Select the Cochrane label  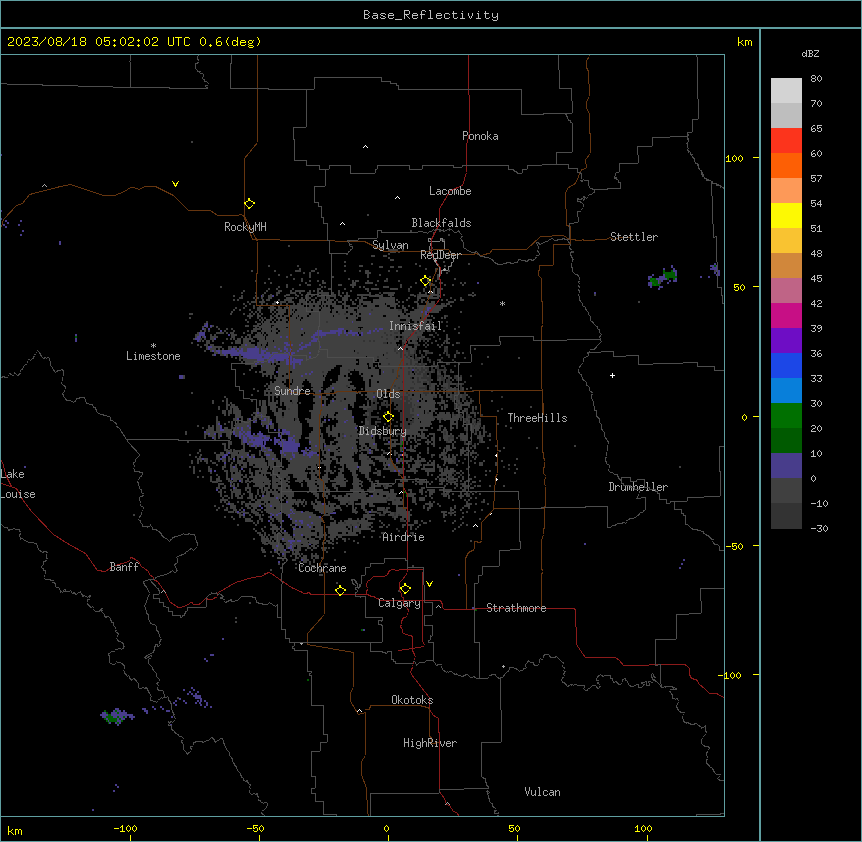(x=322, y=568)
